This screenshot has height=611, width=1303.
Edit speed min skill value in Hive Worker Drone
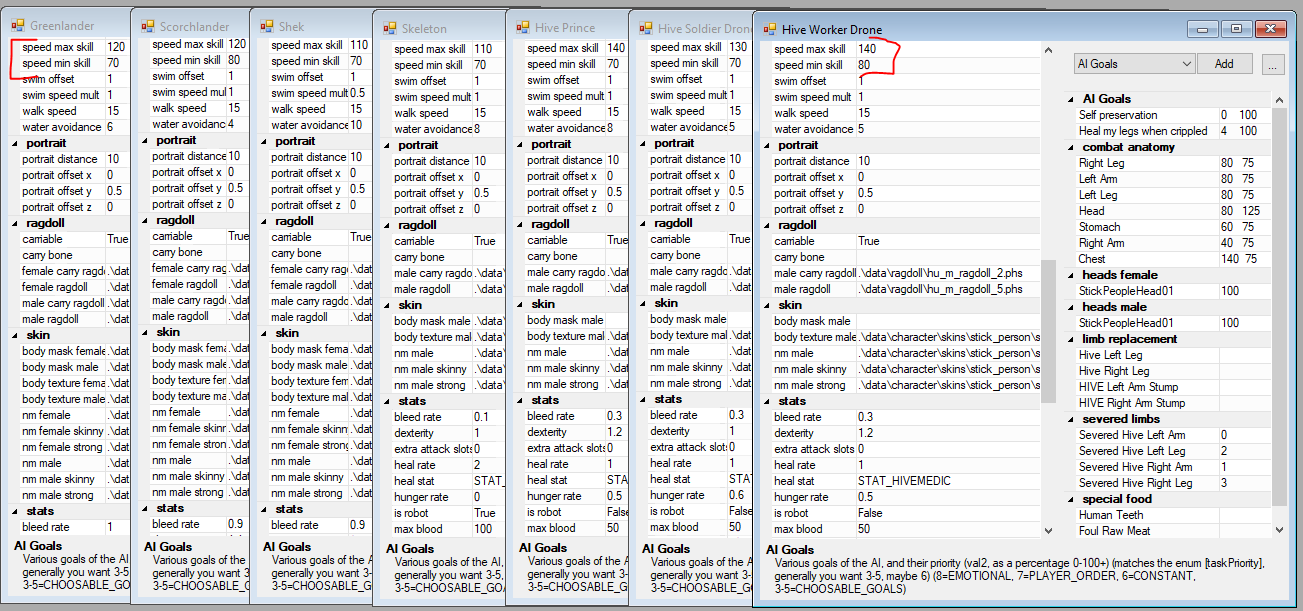click(x=947, y=65)
